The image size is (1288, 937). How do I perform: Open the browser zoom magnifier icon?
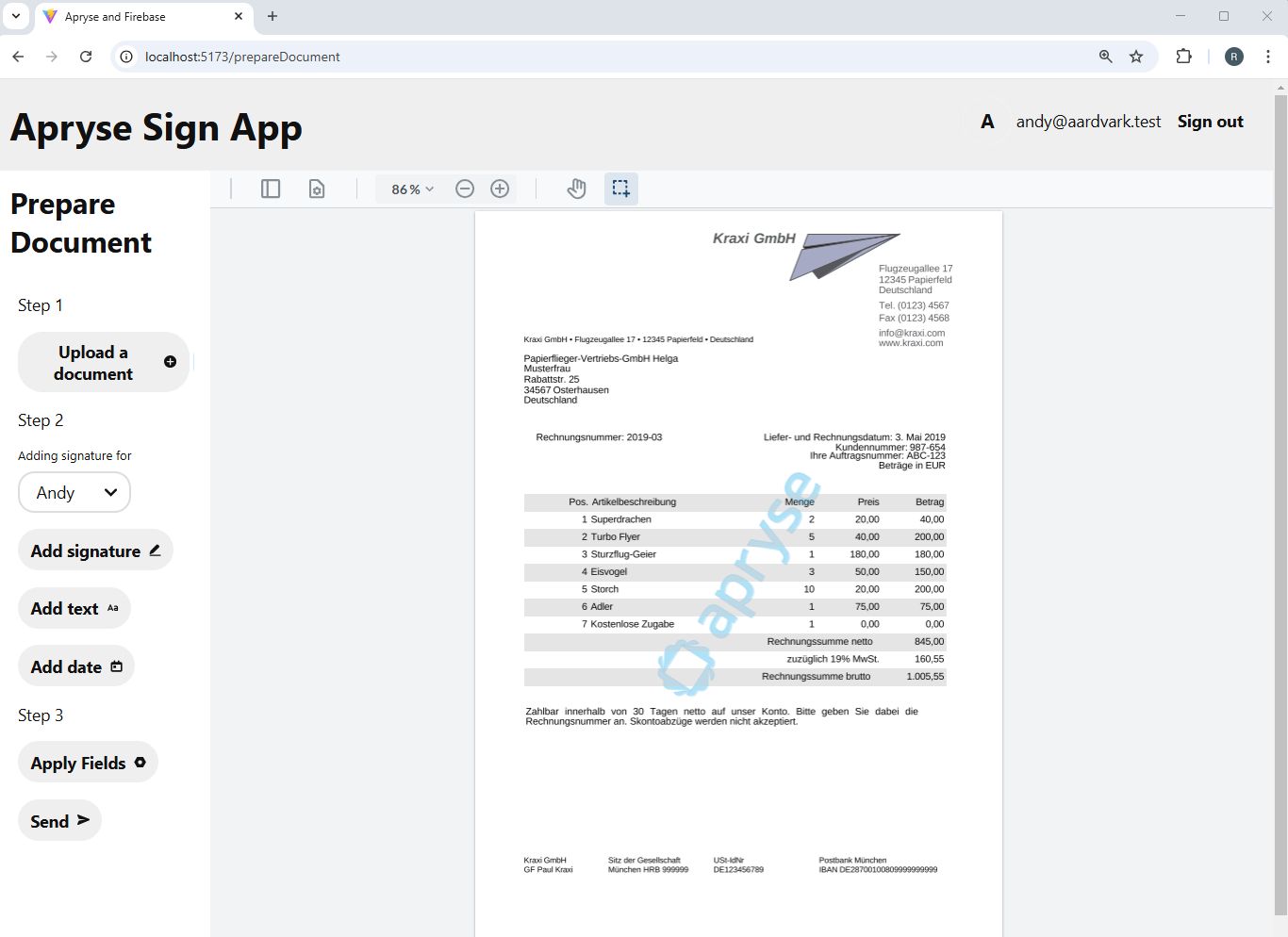1106,57
